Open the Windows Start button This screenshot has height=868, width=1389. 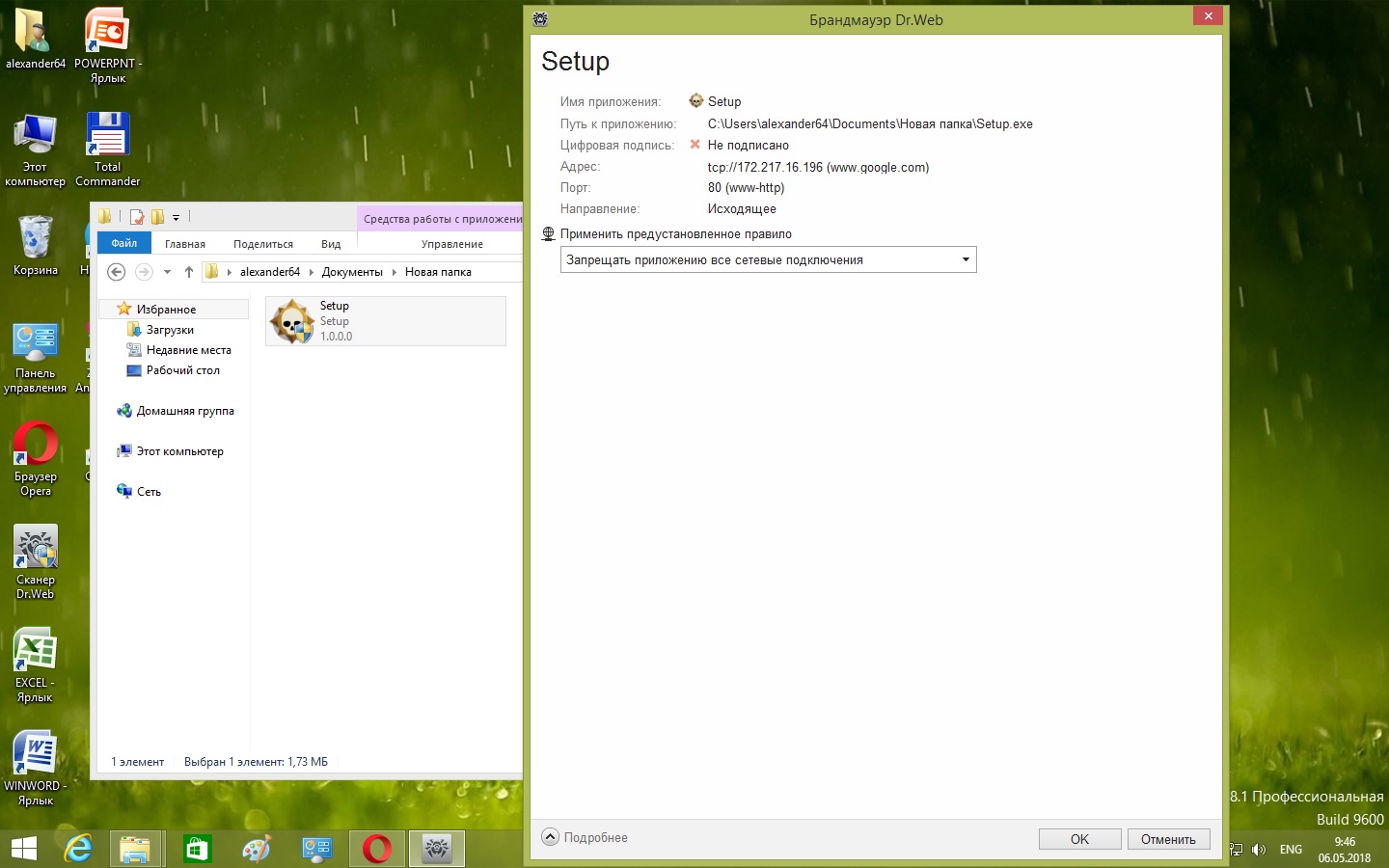24,849
